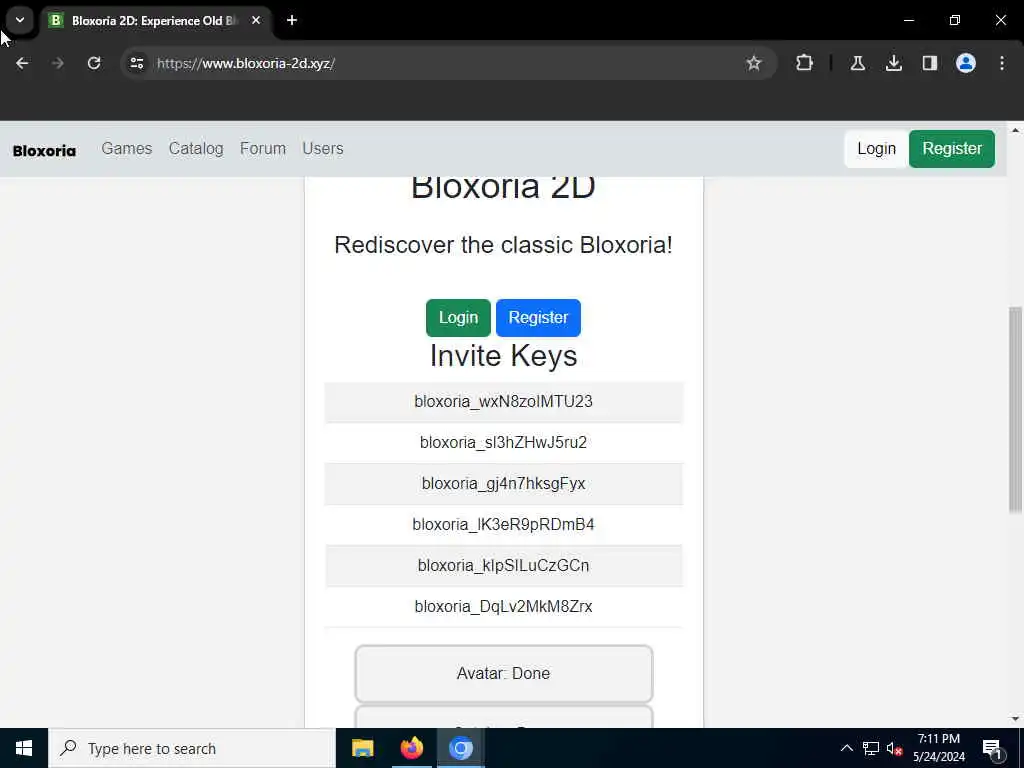Open Chrome taskbar icon
Viewport: 1024px width, 768px height.
(x=460, y=748)
